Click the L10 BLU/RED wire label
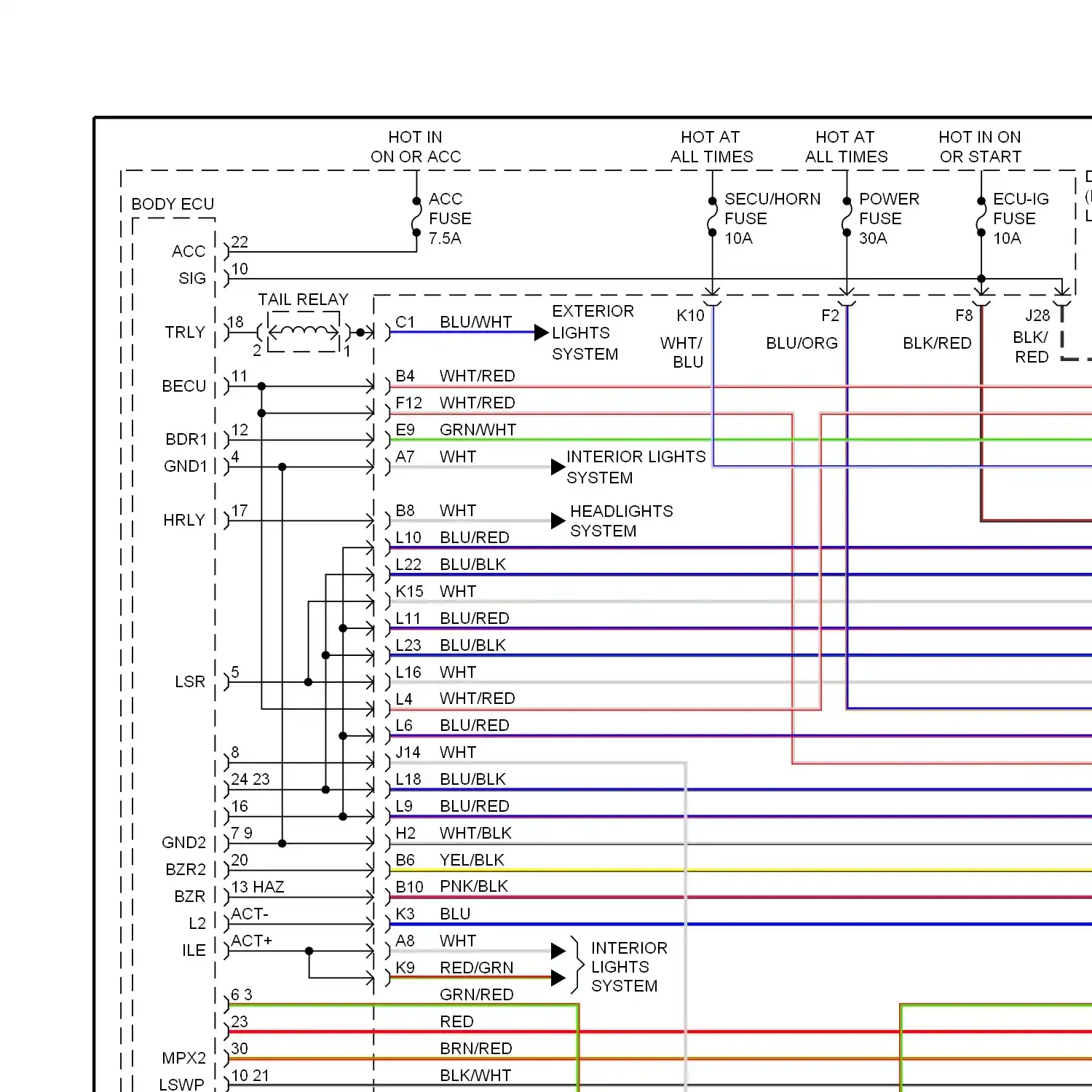This screenshot has width=1092, height=1092. pyautogui.click(x=452, y=538)
